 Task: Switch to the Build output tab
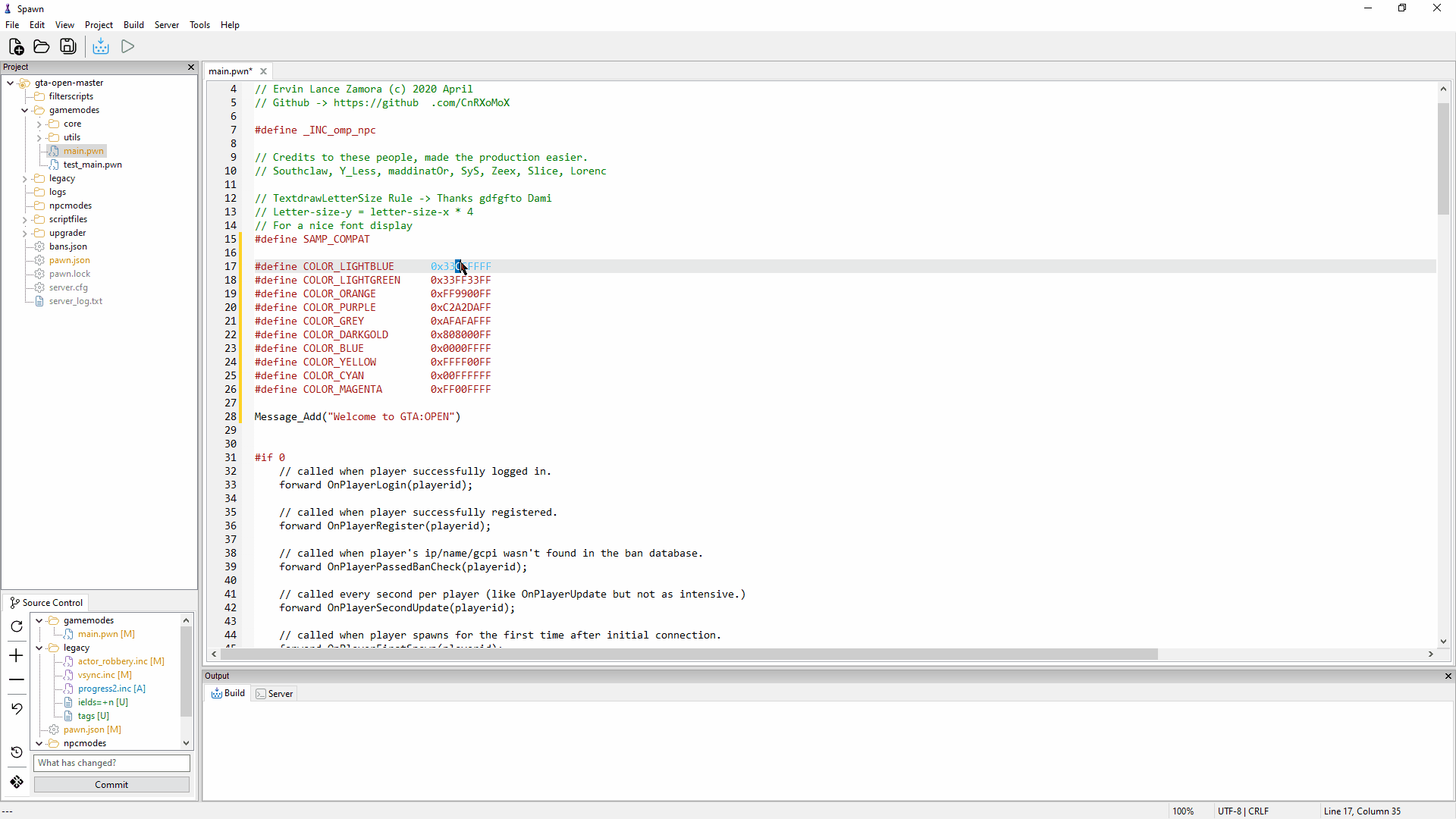[228, 693]
